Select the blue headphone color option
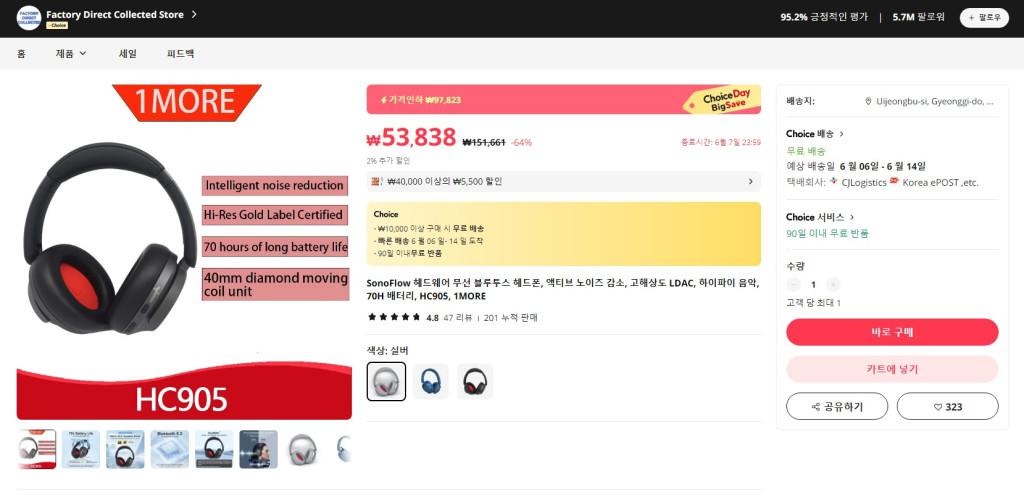 tap(430, 381)
